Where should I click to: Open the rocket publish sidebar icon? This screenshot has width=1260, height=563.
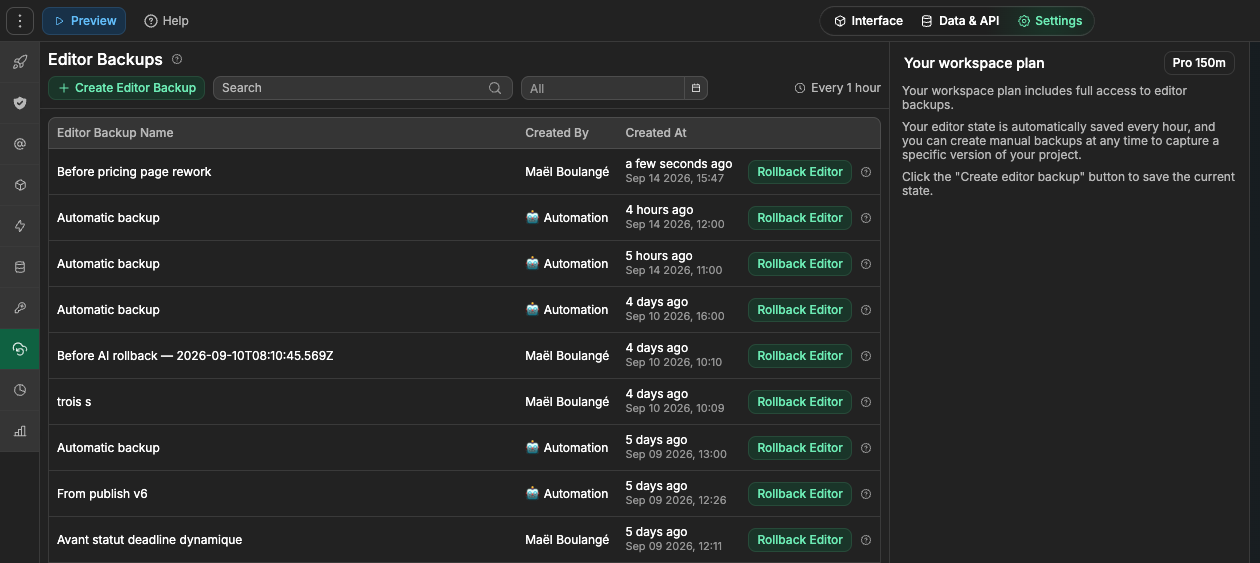click(x=20, y=62)
